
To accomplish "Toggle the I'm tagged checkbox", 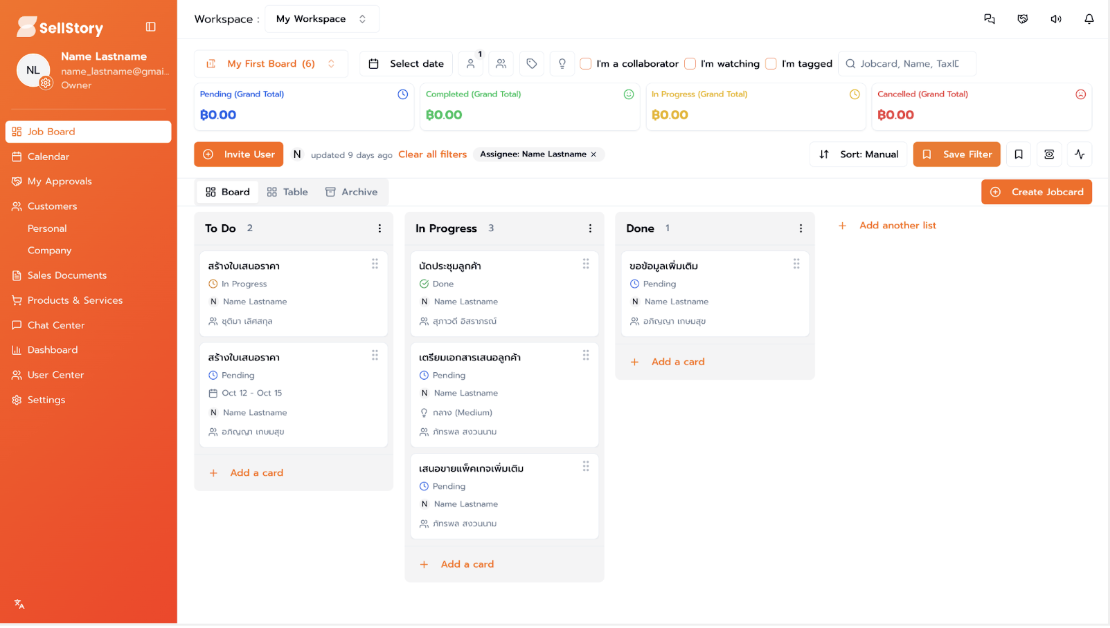I will 771,63.
